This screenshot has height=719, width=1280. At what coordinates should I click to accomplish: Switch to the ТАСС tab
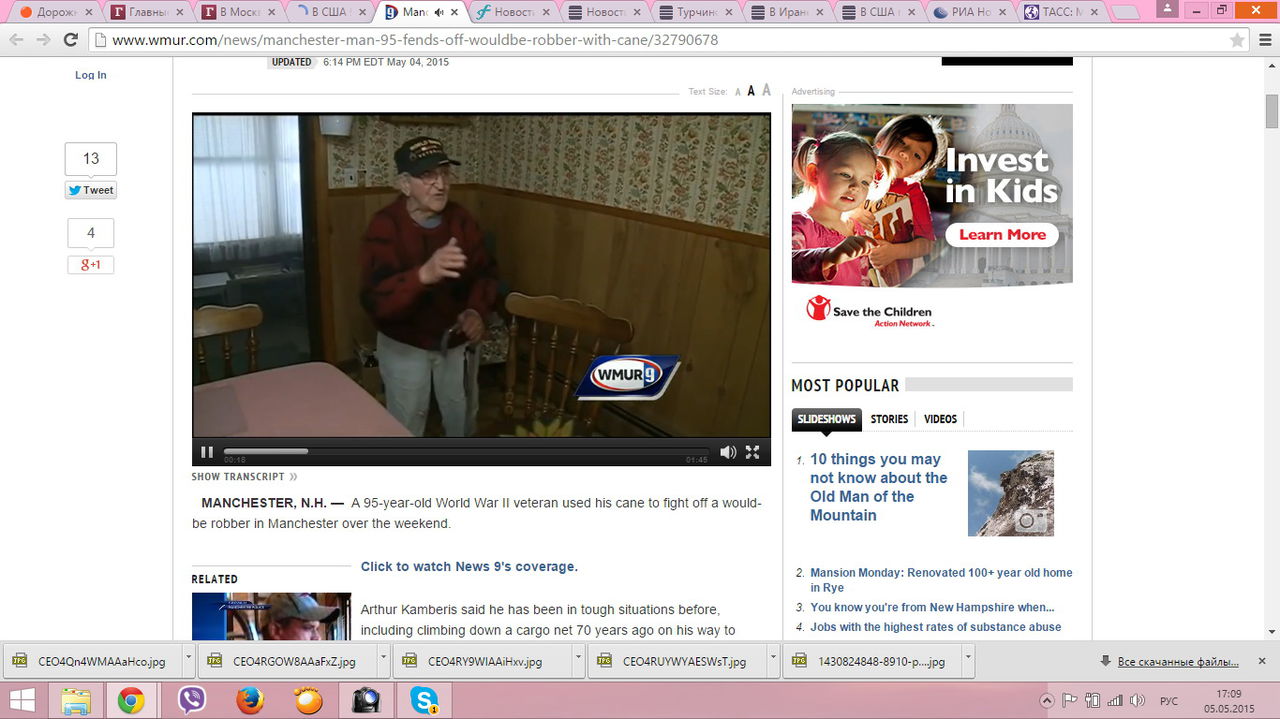click(x=1058, y=12)
